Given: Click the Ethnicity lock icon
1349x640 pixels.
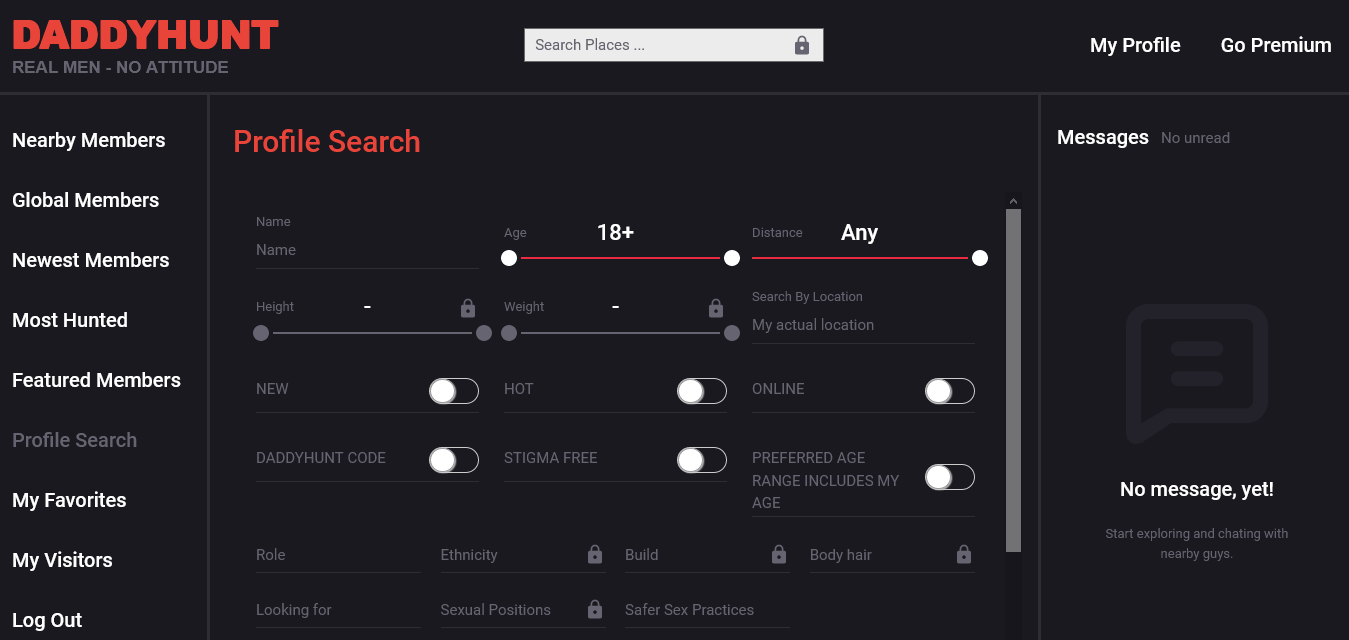Looking at the screenshot, I should click(595, 554).
